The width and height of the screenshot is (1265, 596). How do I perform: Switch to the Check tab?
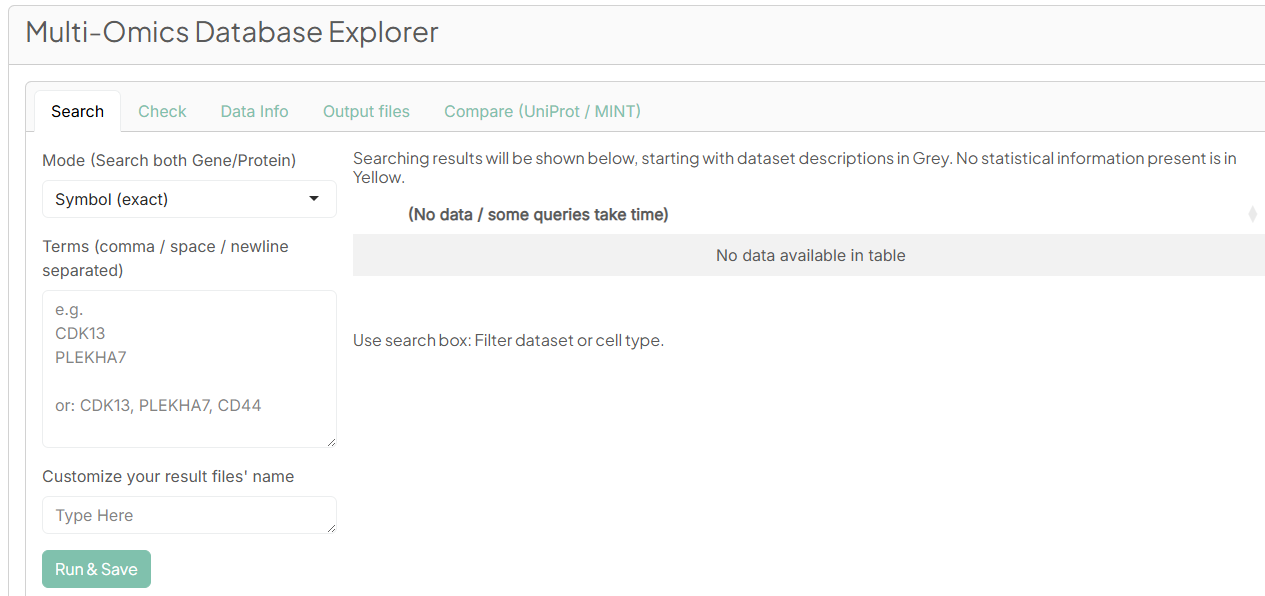click(x=161, y=111)
